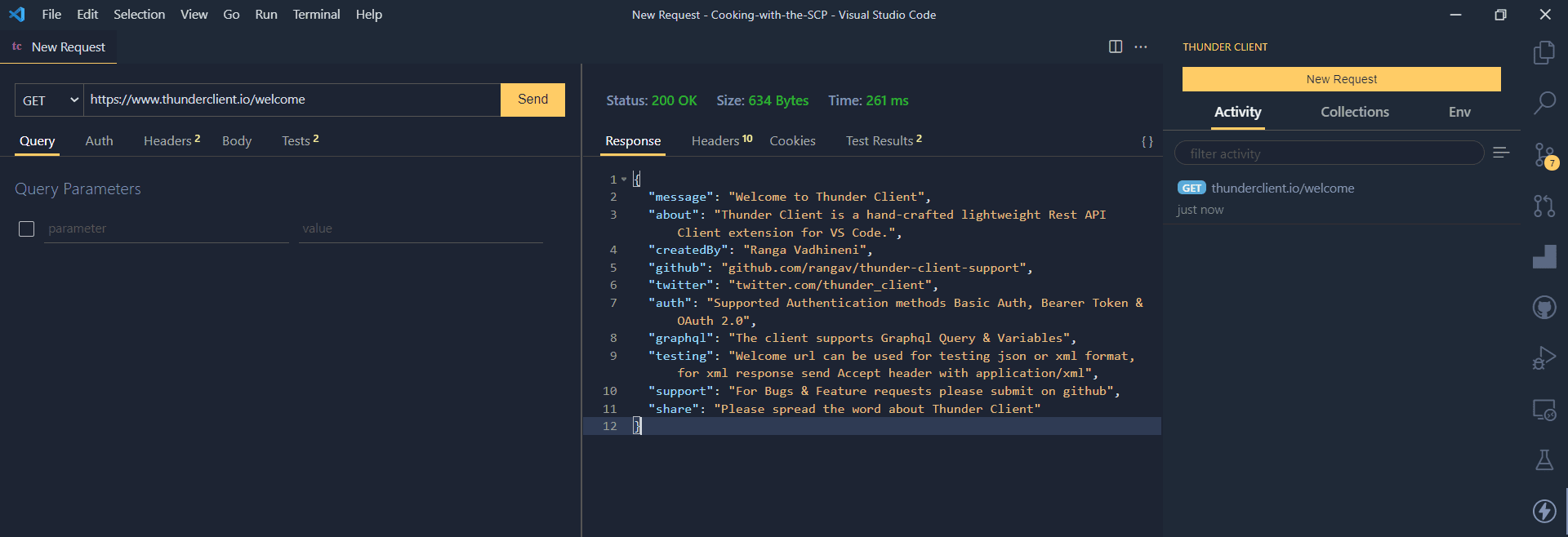This screenshot has width=1568, height=537.
Task: Open the Search view icon
Action: click(x=1543, y=104)
